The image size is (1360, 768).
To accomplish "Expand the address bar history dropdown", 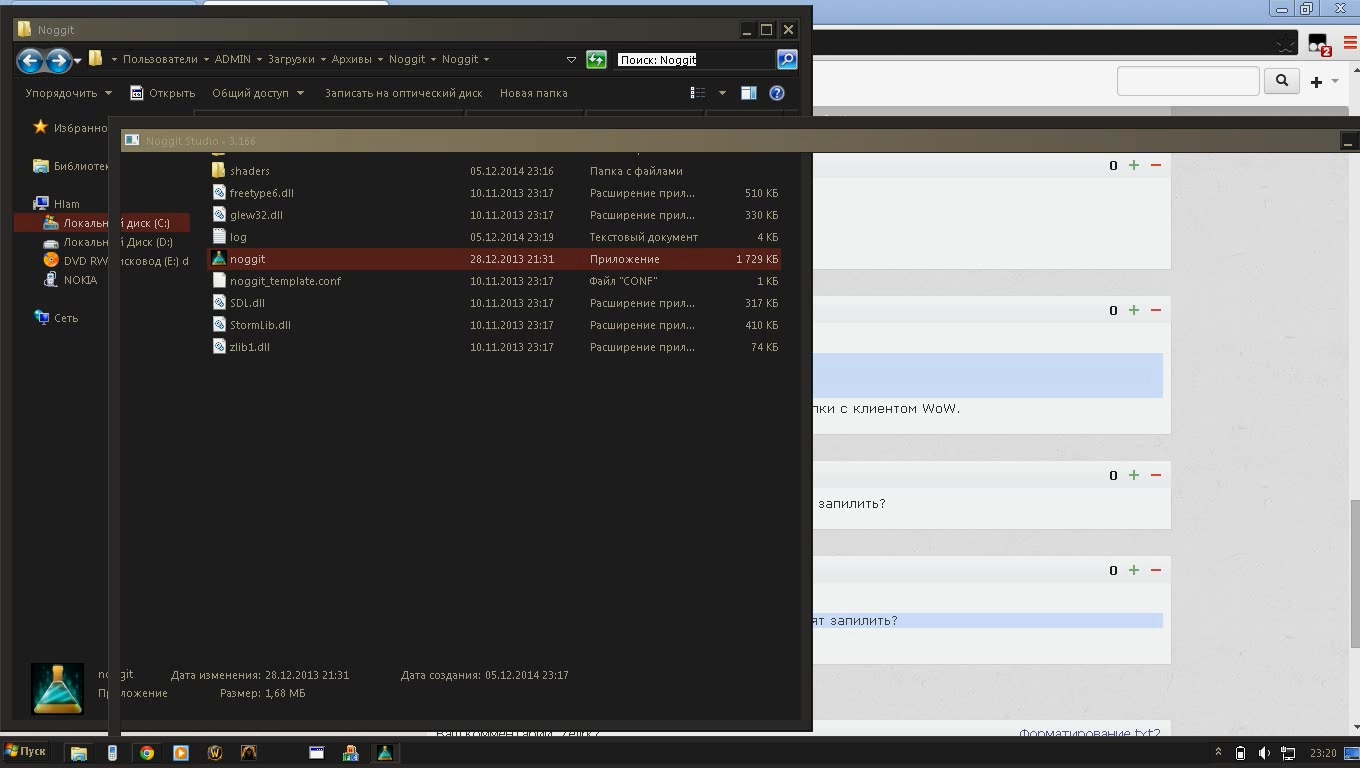I will [571, 60].
